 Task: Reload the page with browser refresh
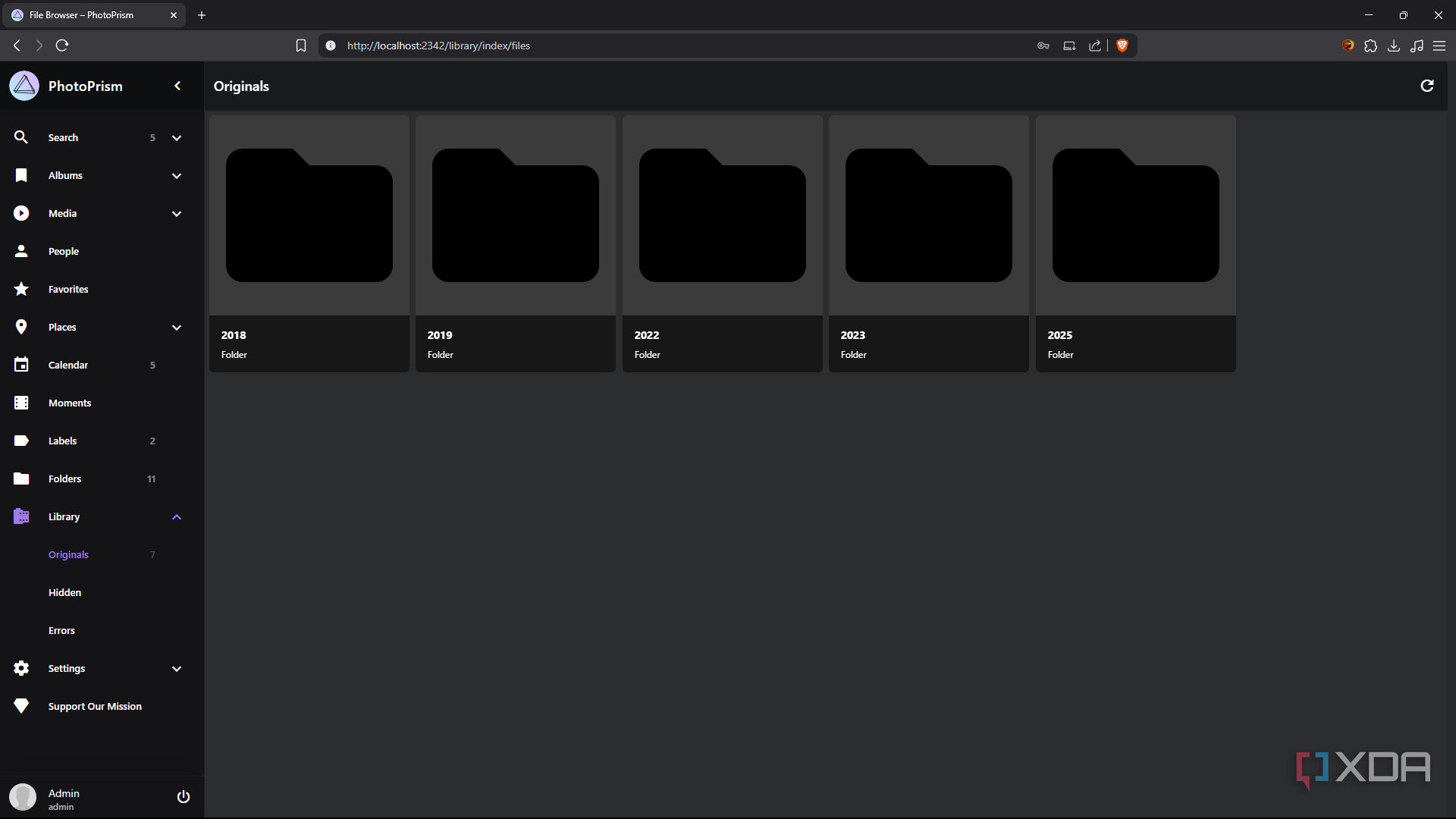click(62, 45)
